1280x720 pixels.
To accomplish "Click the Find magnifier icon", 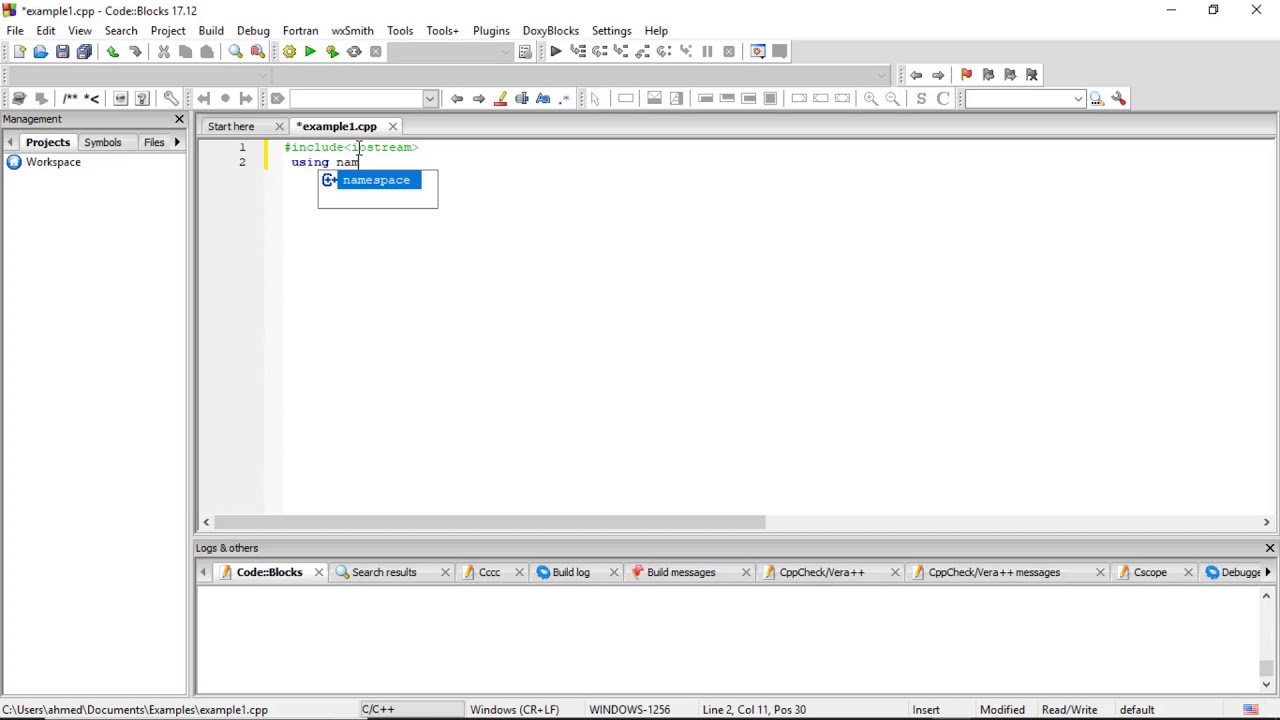I will [235, 52].
